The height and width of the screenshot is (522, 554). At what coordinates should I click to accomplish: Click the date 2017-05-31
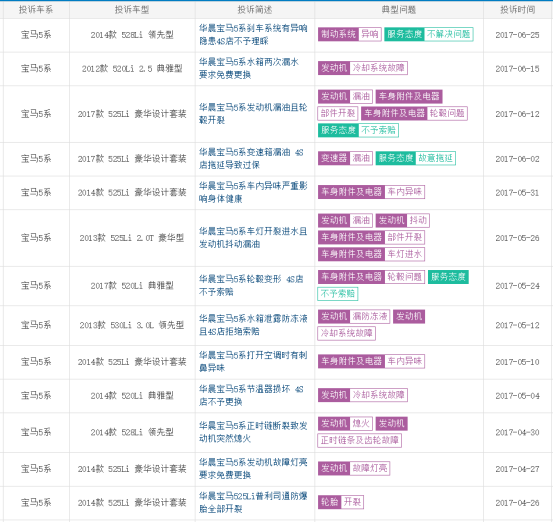click(517, 193)
